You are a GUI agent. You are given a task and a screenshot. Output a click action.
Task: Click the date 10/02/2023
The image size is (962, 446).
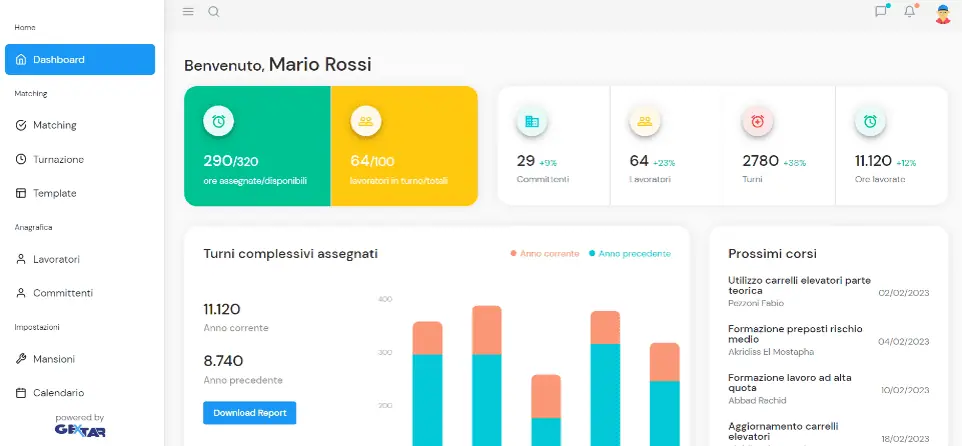906,390
